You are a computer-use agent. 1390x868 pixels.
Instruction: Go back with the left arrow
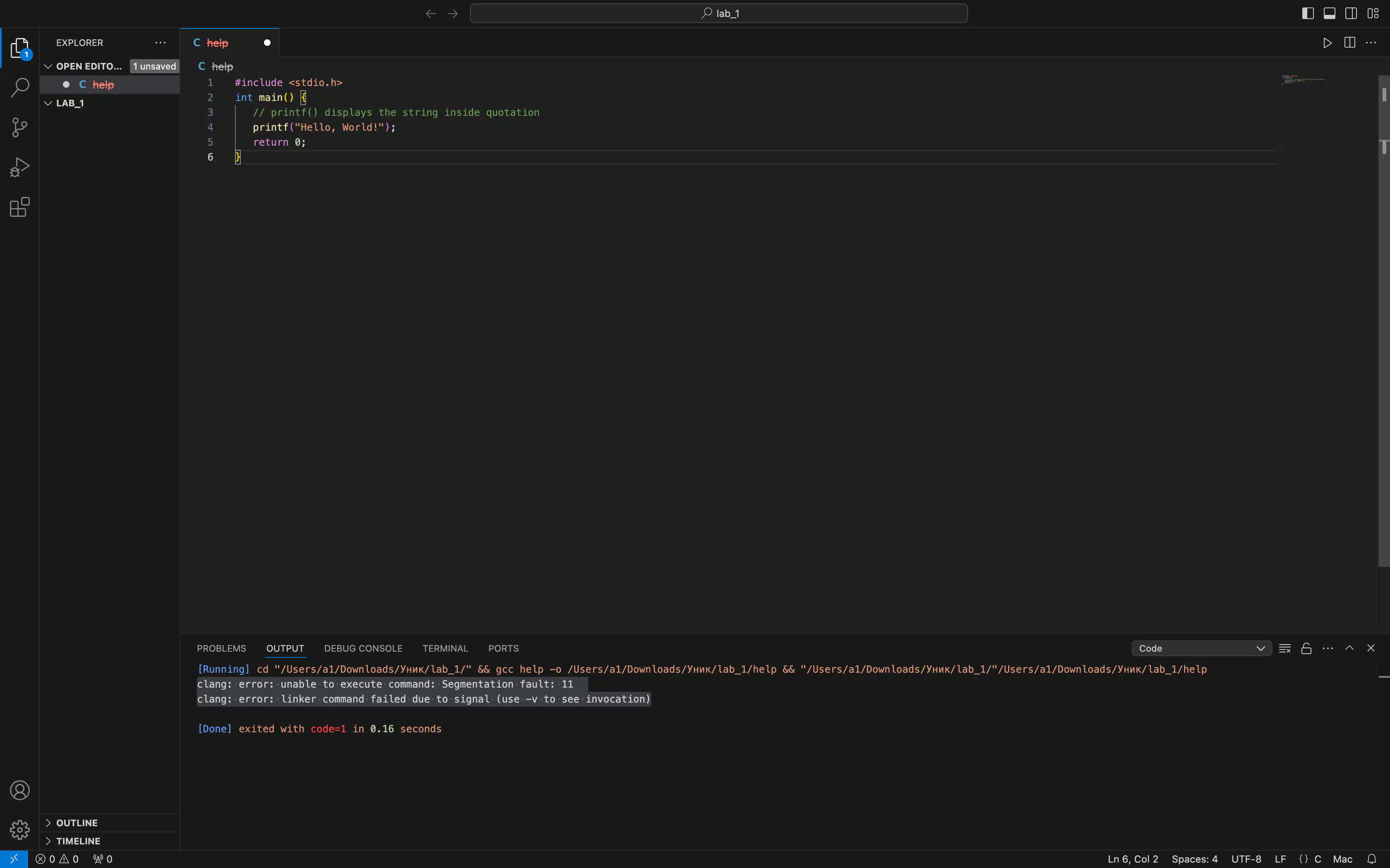point(431,13)
